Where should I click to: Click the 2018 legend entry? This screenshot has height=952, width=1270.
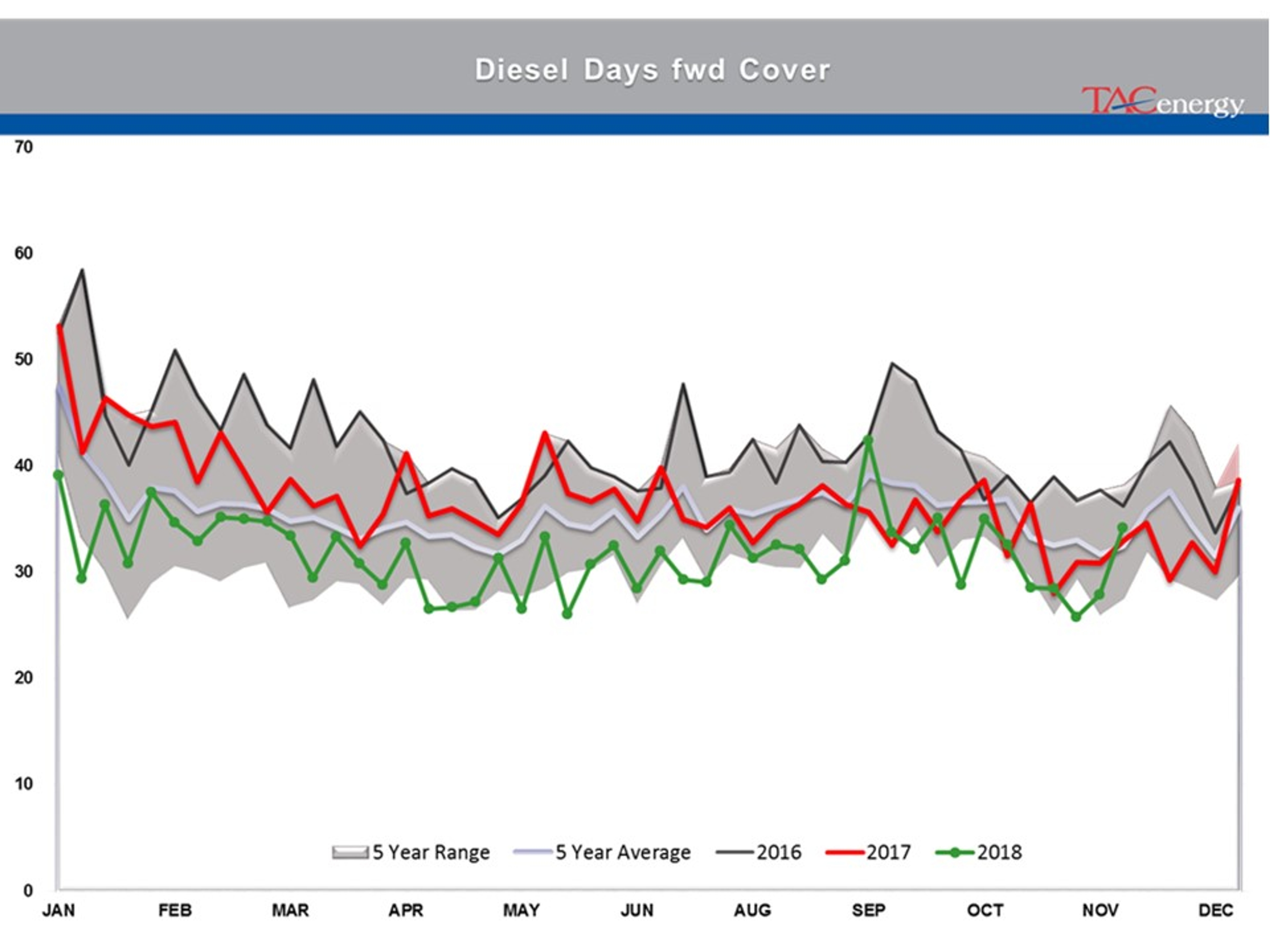(x=979, y=852)
